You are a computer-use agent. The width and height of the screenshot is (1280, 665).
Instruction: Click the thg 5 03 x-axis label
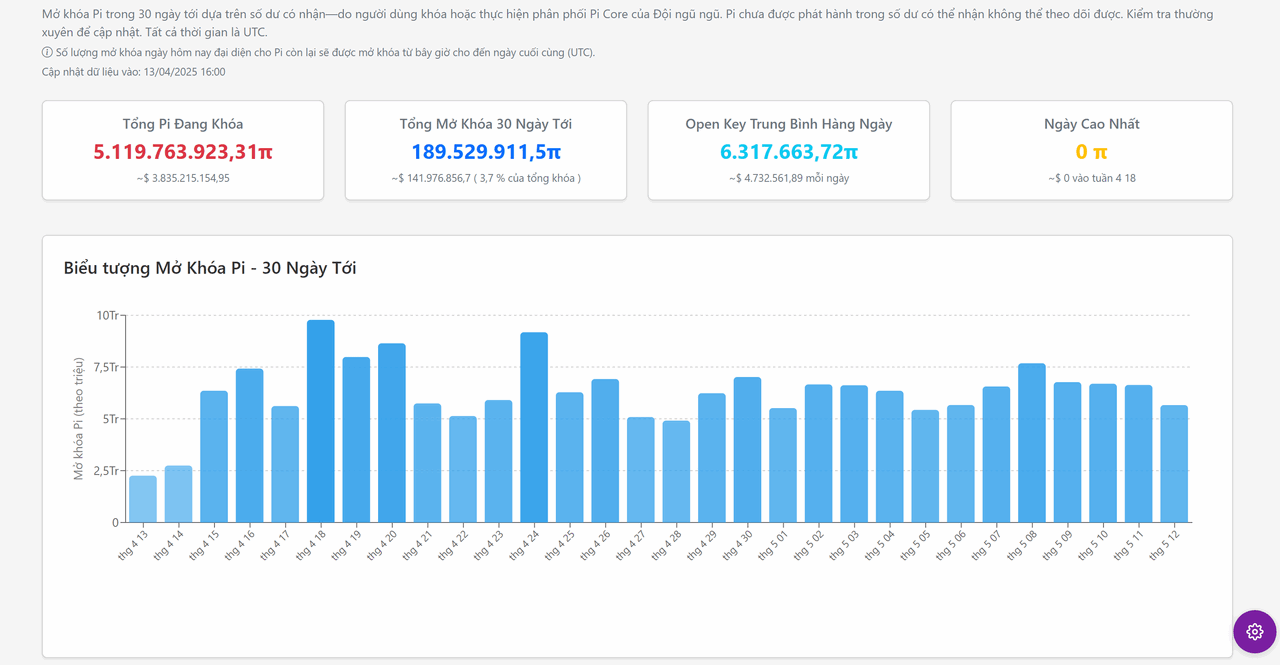coord(846,546)
